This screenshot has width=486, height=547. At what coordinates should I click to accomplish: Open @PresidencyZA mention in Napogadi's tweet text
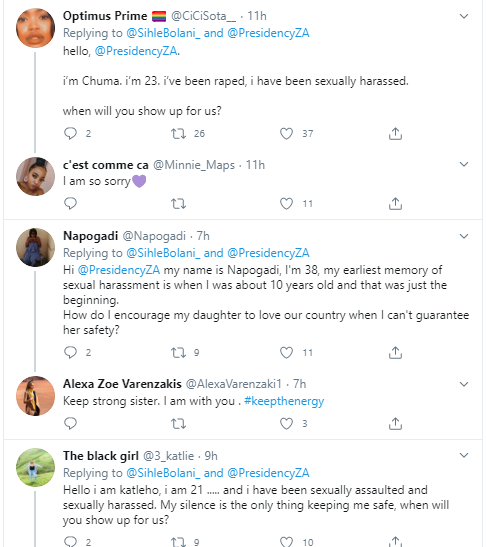(x=119, y=270)
